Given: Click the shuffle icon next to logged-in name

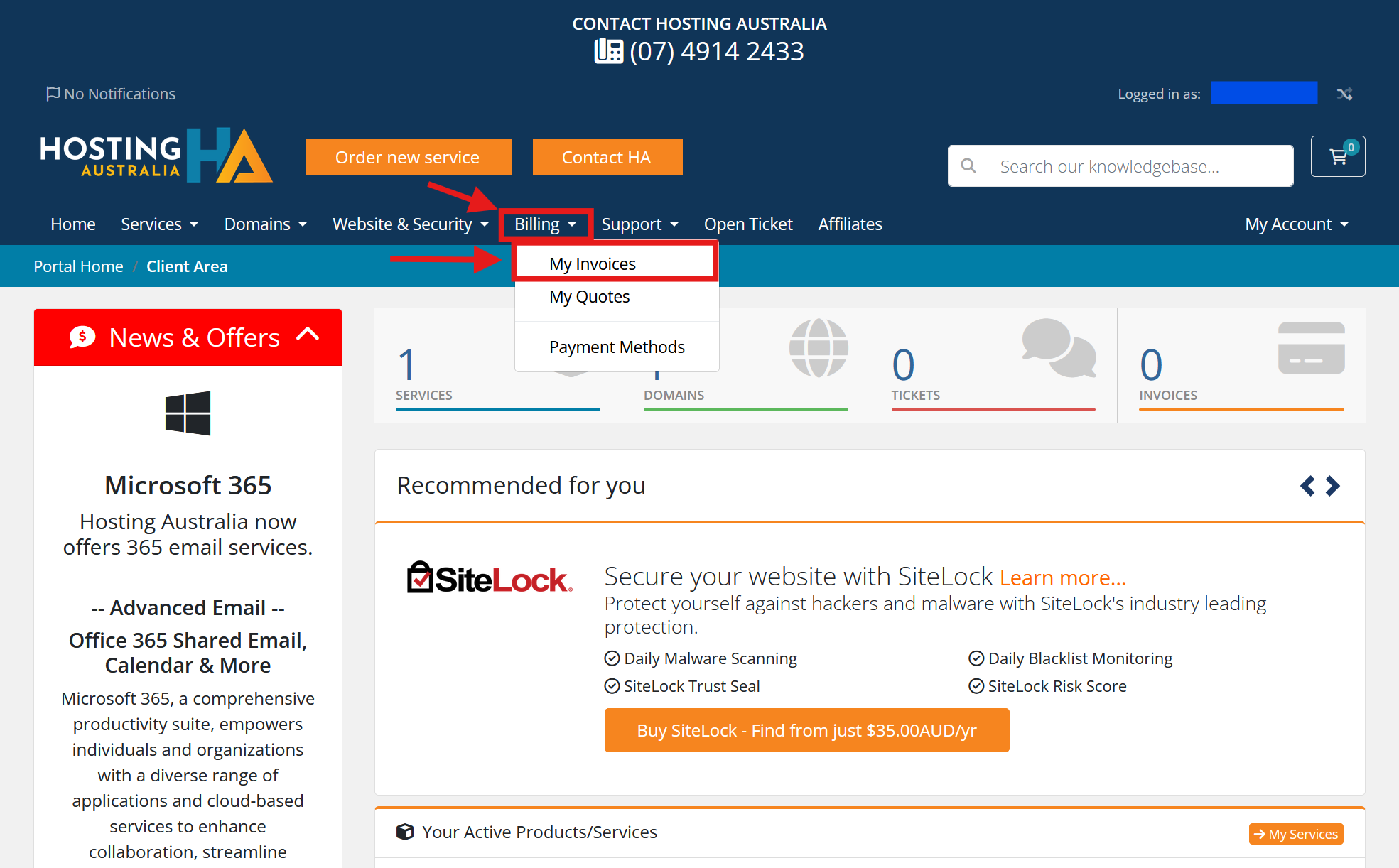Looking at the screenshot, I should [x=1344, y=94].
